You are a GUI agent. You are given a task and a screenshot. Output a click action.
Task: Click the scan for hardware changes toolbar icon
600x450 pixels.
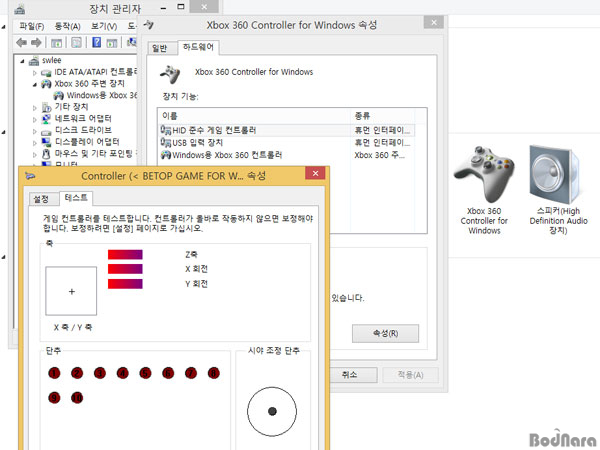[132, 42]
